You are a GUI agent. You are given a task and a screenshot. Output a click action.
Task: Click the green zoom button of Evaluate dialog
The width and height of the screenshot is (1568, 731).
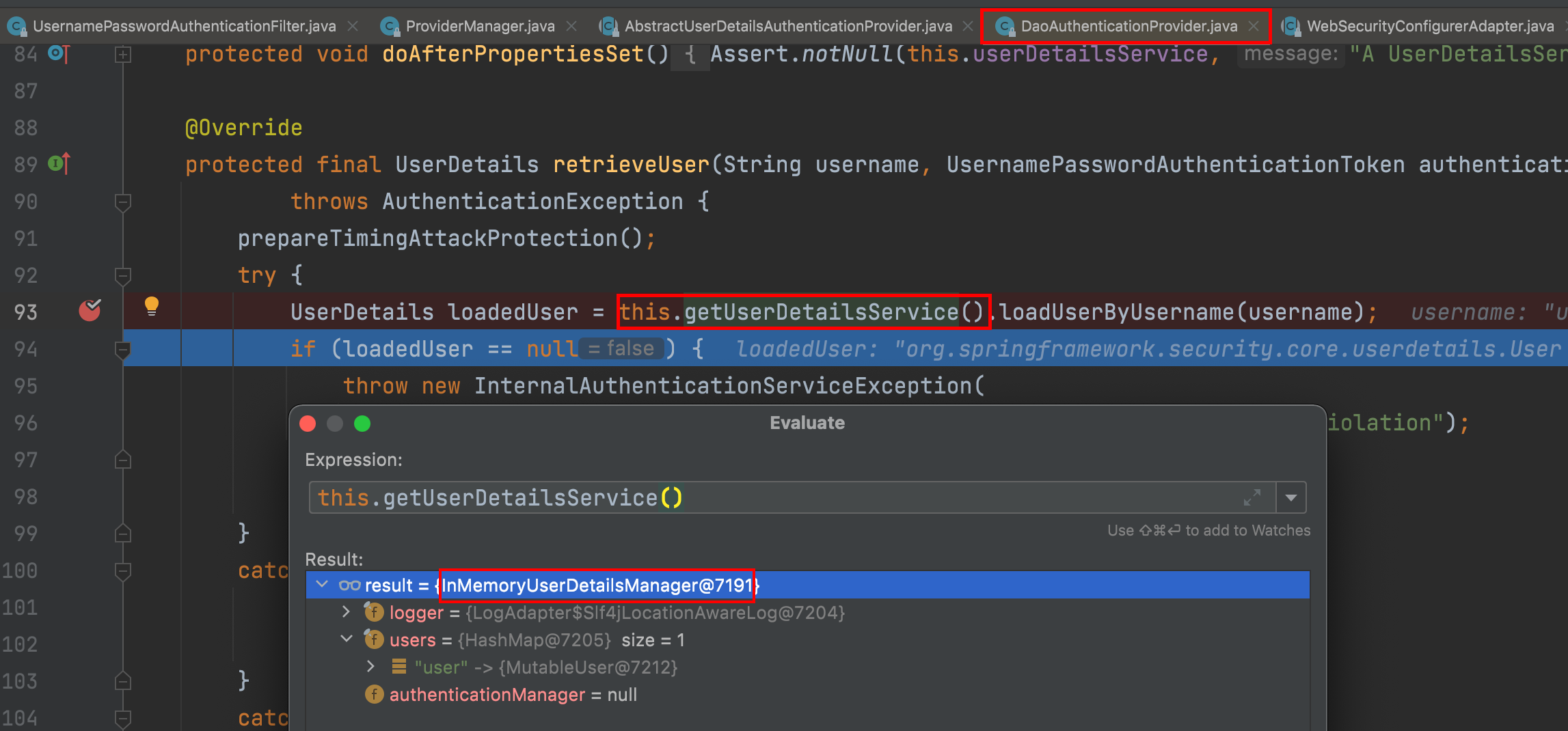point(362,424)
